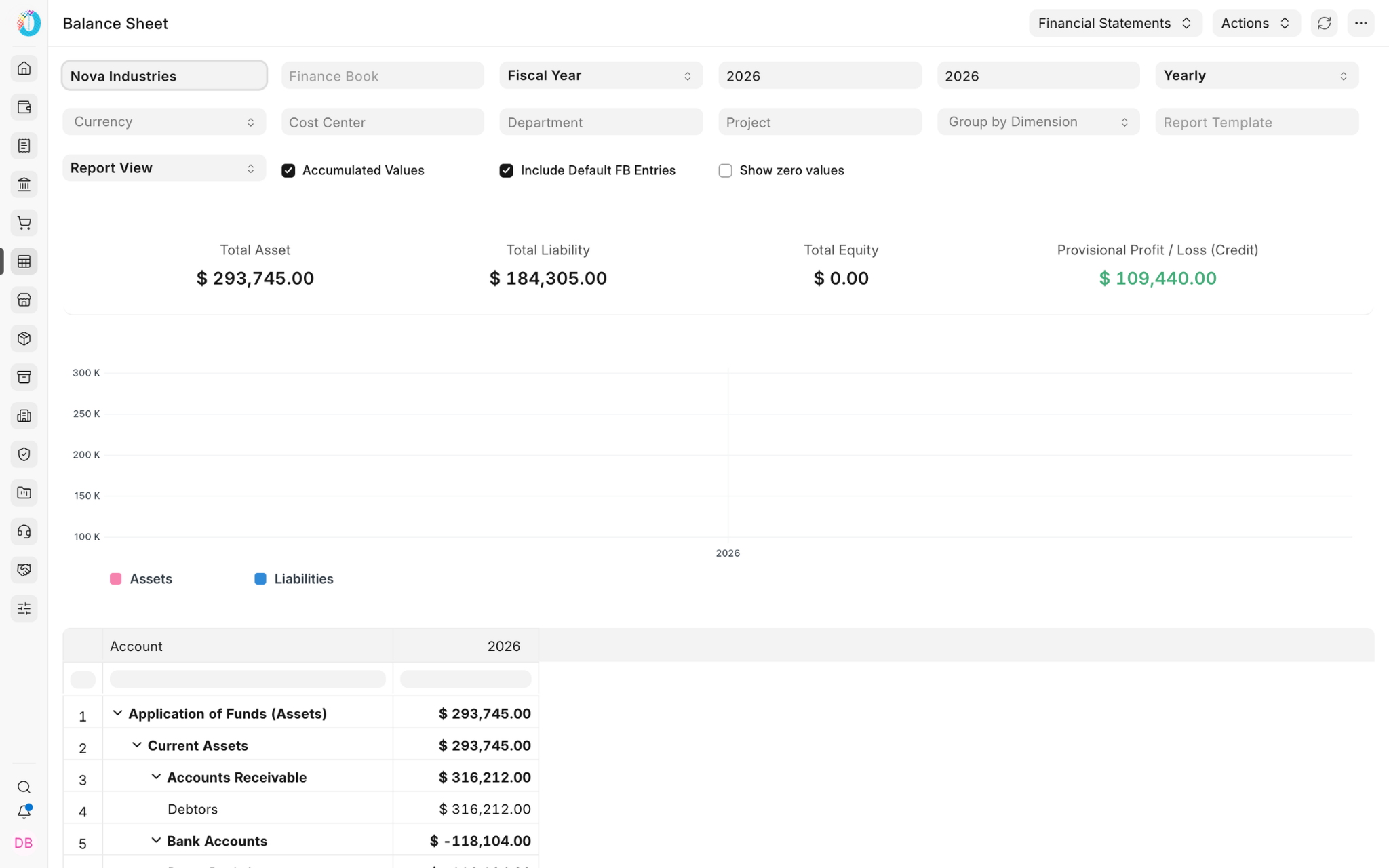
Task: Click the search magnifier icon in the sidebar
Action: pyautogui.click(x=24, y=787)
